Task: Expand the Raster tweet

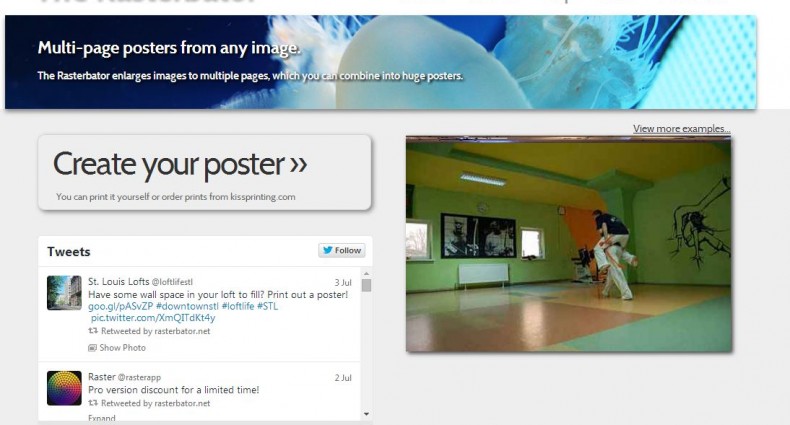Action: [101, 418]
